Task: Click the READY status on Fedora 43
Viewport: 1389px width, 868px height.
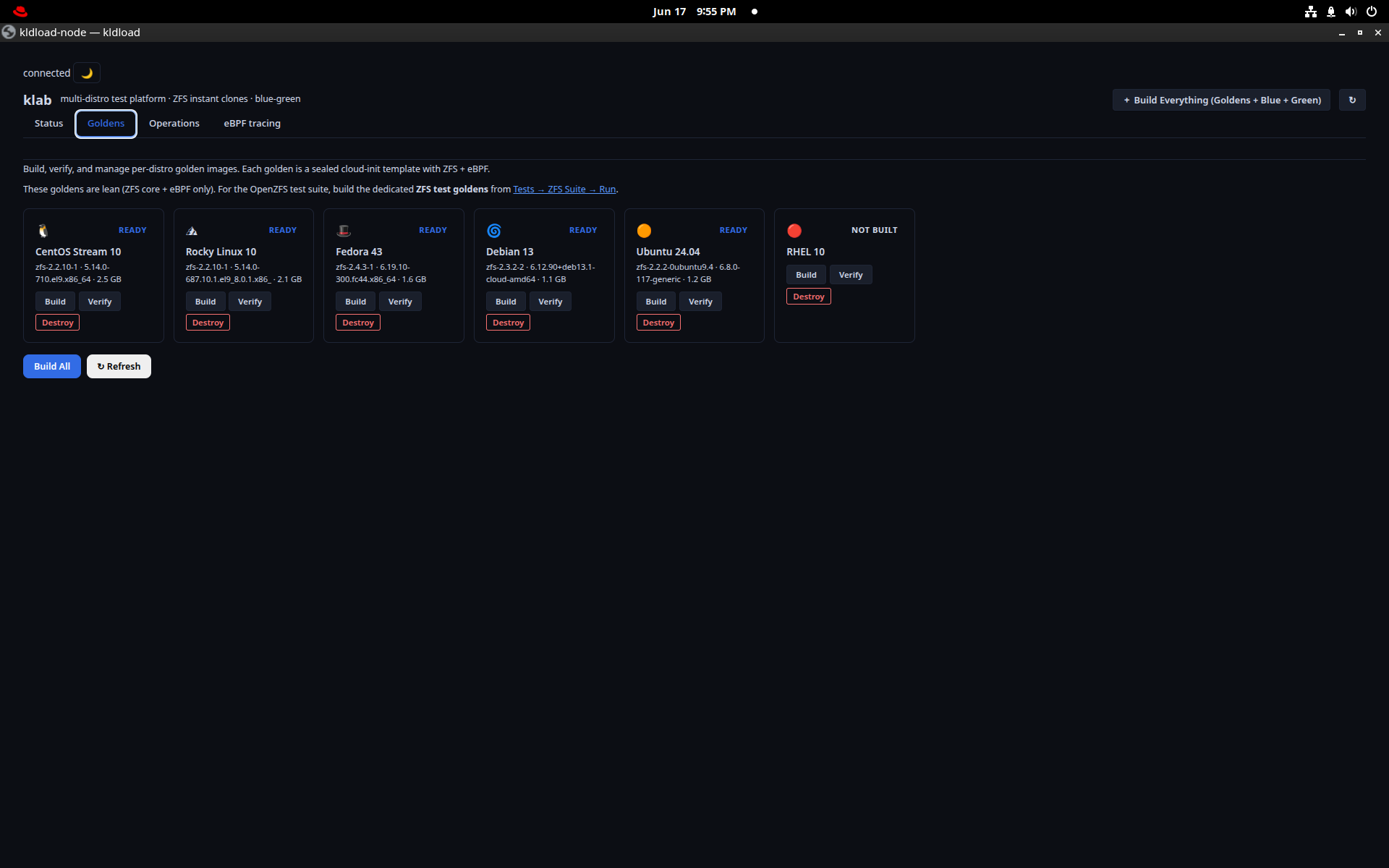Action: [x=433, y=230]
